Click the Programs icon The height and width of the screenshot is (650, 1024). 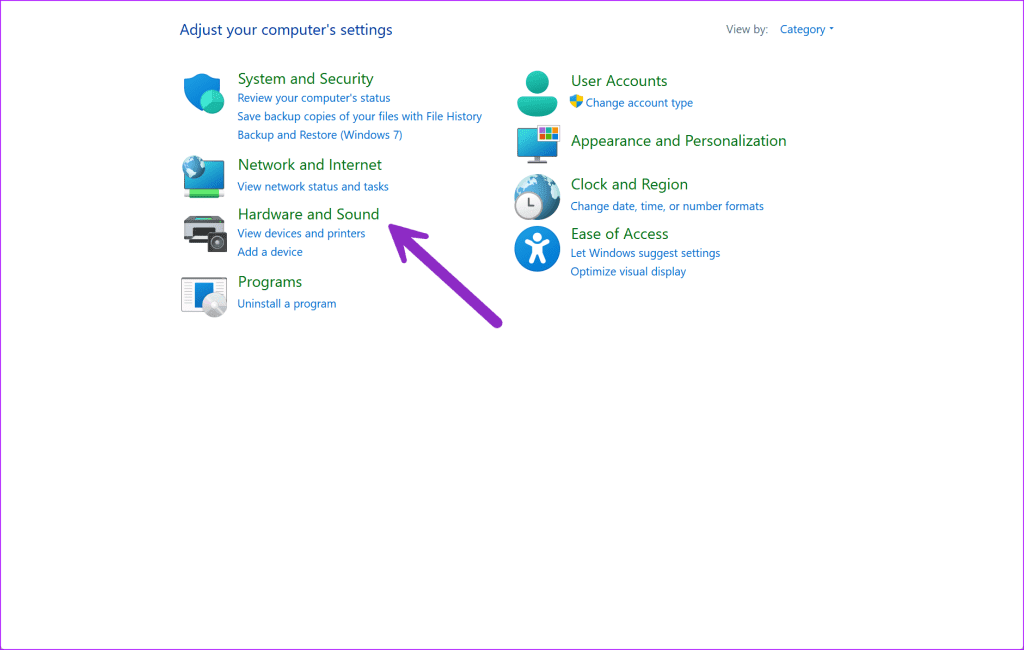[x=204, y=295]
